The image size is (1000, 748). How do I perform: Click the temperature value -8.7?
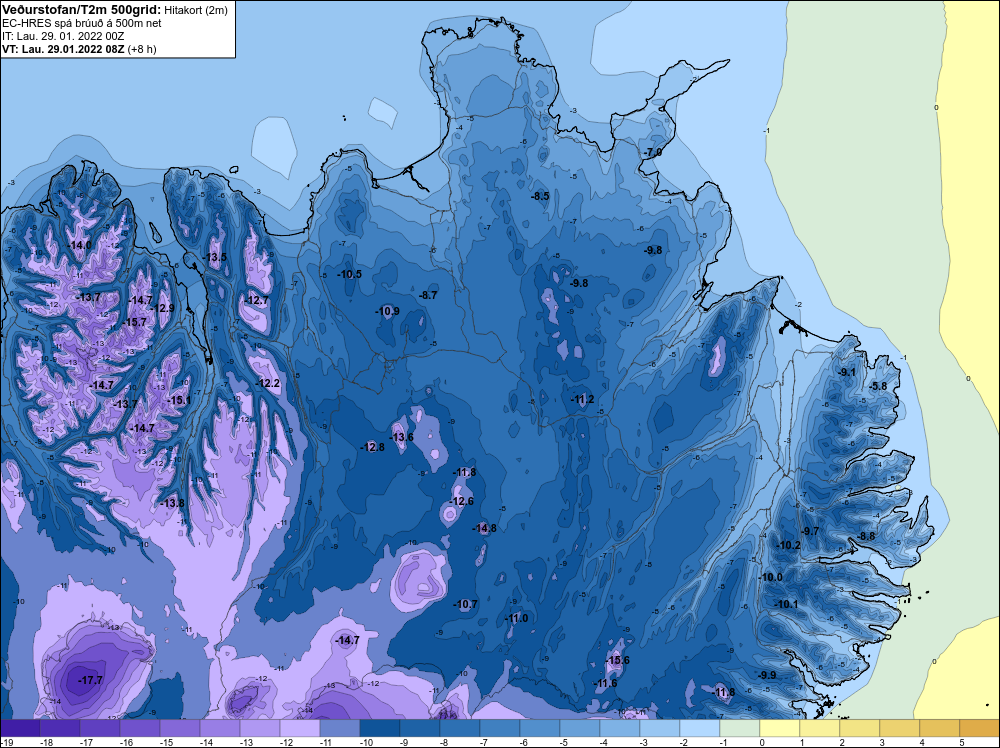[x=428, y=295]
